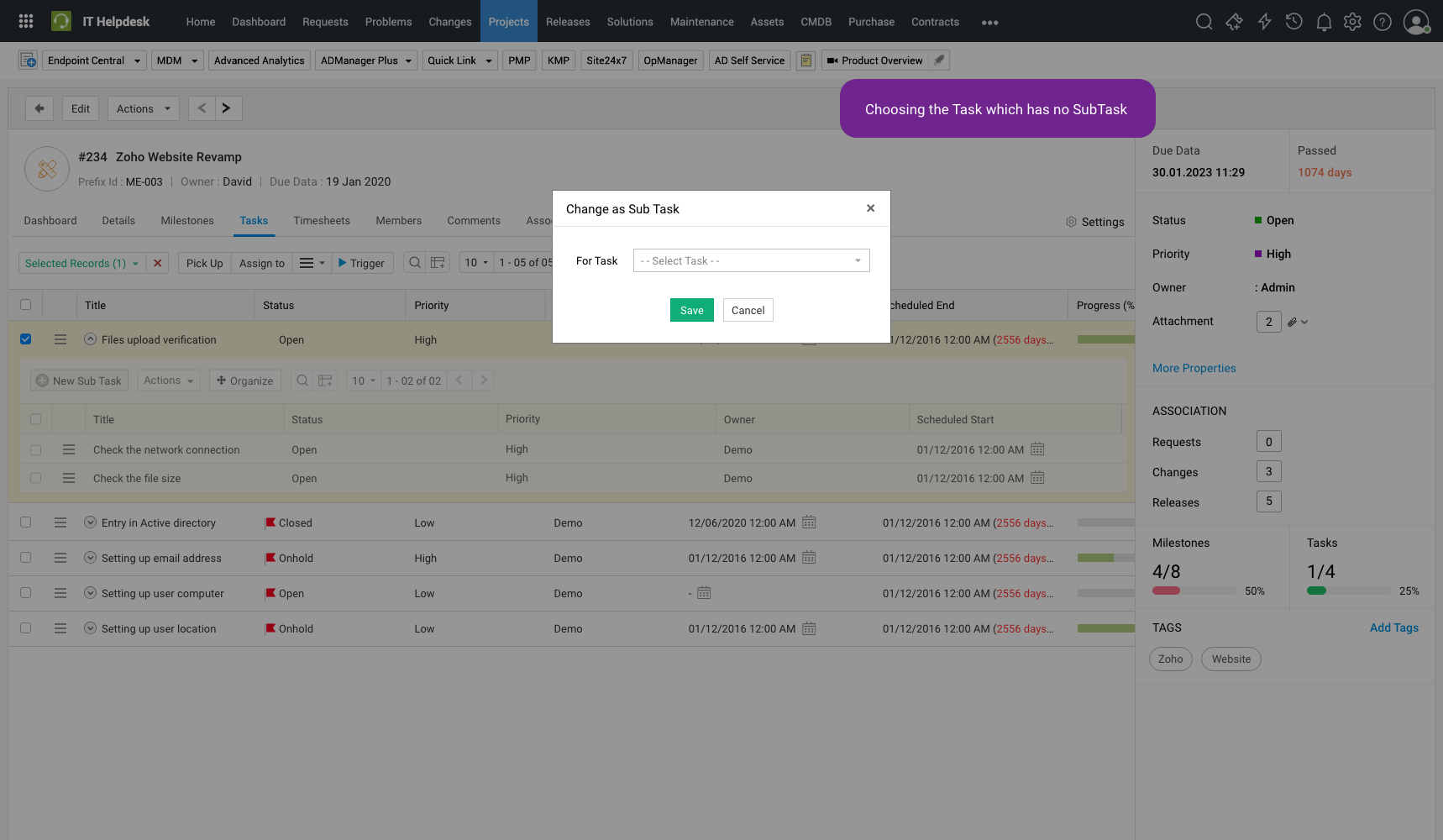Open the Select Task dropdown
1443x840 pixels.
(751, 260)
